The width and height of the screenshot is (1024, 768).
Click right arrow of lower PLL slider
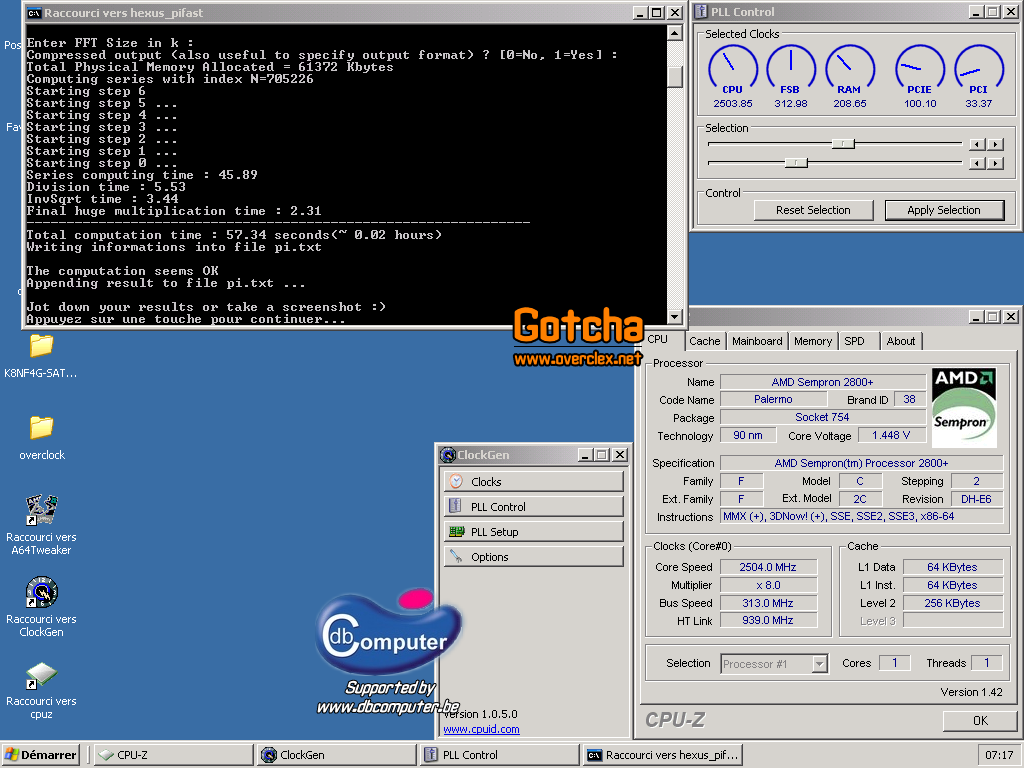coord(995,163)
